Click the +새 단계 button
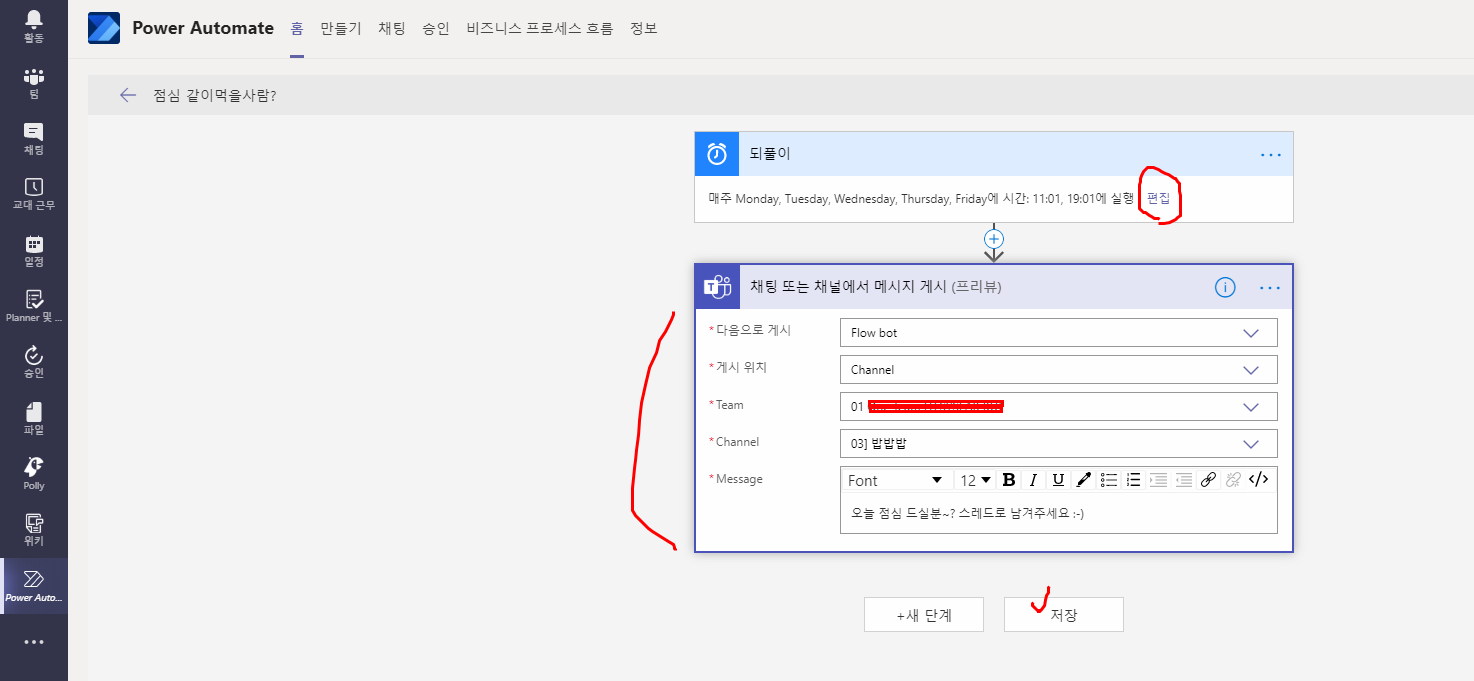Screen dimensions: 1474x681 924,615
